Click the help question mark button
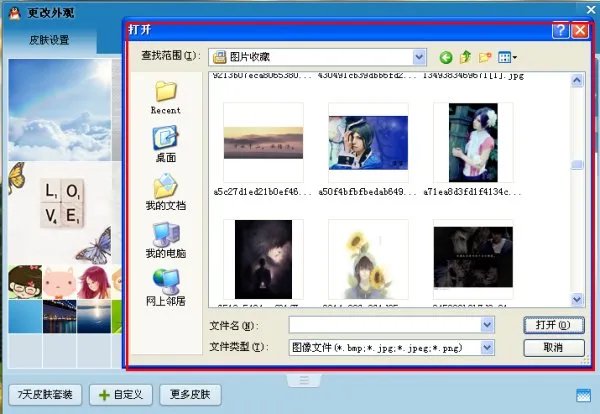Screen dimensions: 600x414 (x=561, y=30)
